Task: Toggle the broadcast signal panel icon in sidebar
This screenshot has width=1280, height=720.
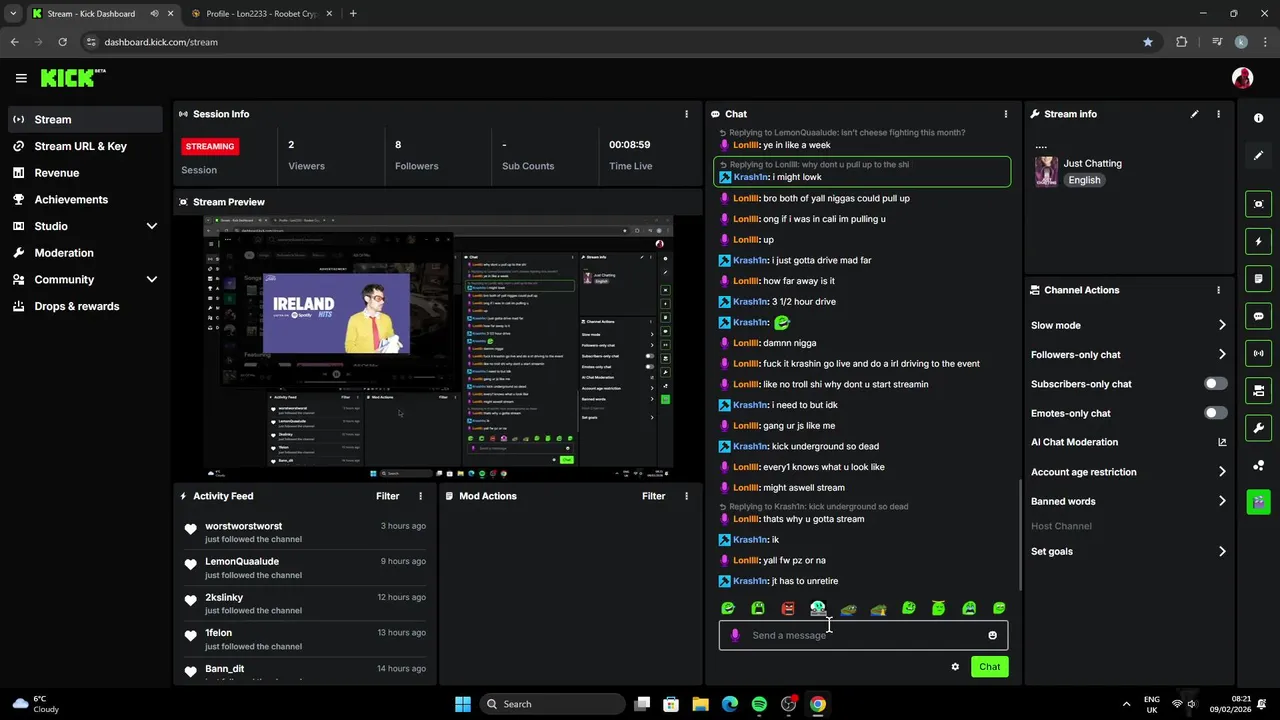Action: pos(1258,353)
